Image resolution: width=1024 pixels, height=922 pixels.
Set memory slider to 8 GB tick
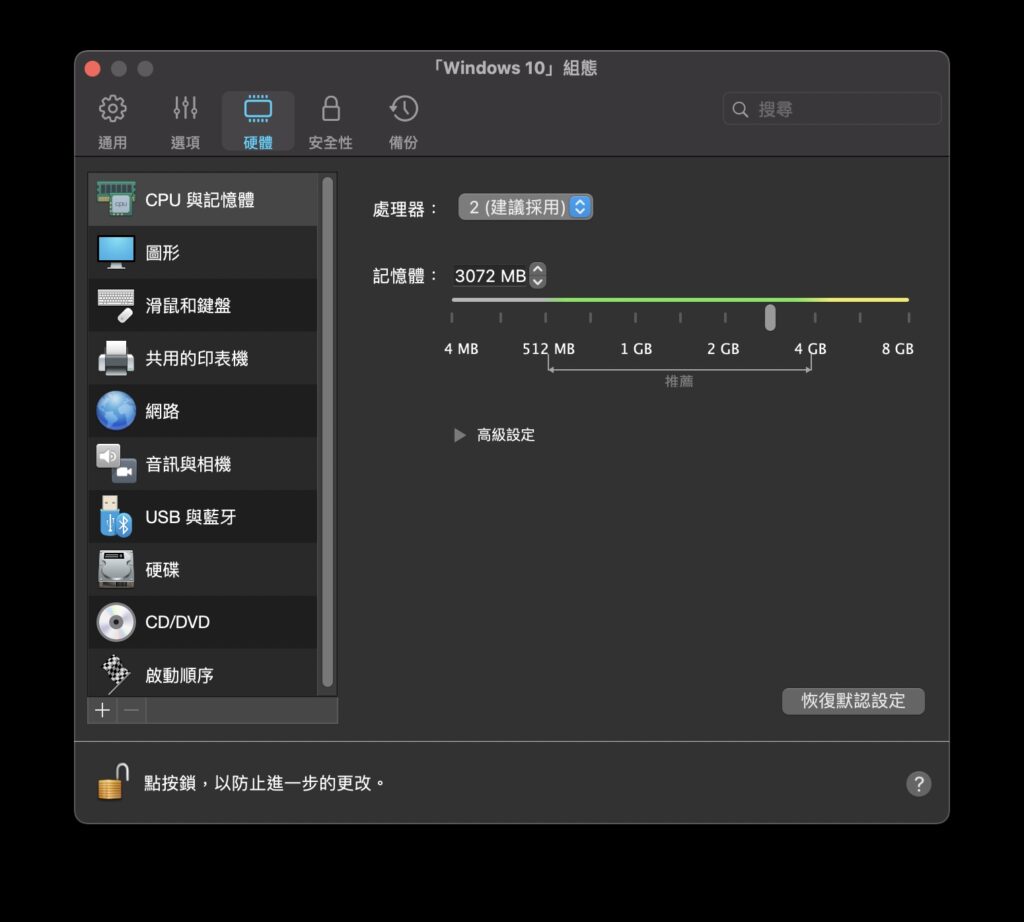[x=908, y=317]
